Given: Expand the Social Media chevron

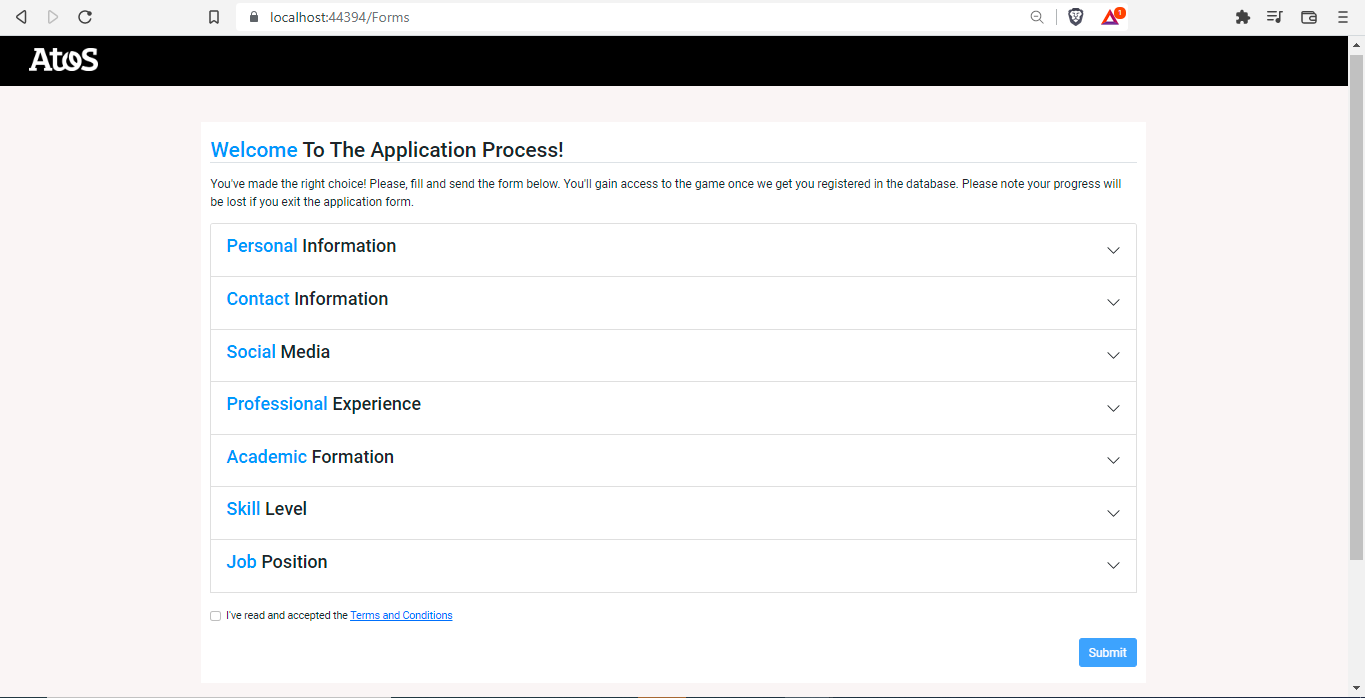Looking at the screenshot, I should click(x=1113, y=356).
